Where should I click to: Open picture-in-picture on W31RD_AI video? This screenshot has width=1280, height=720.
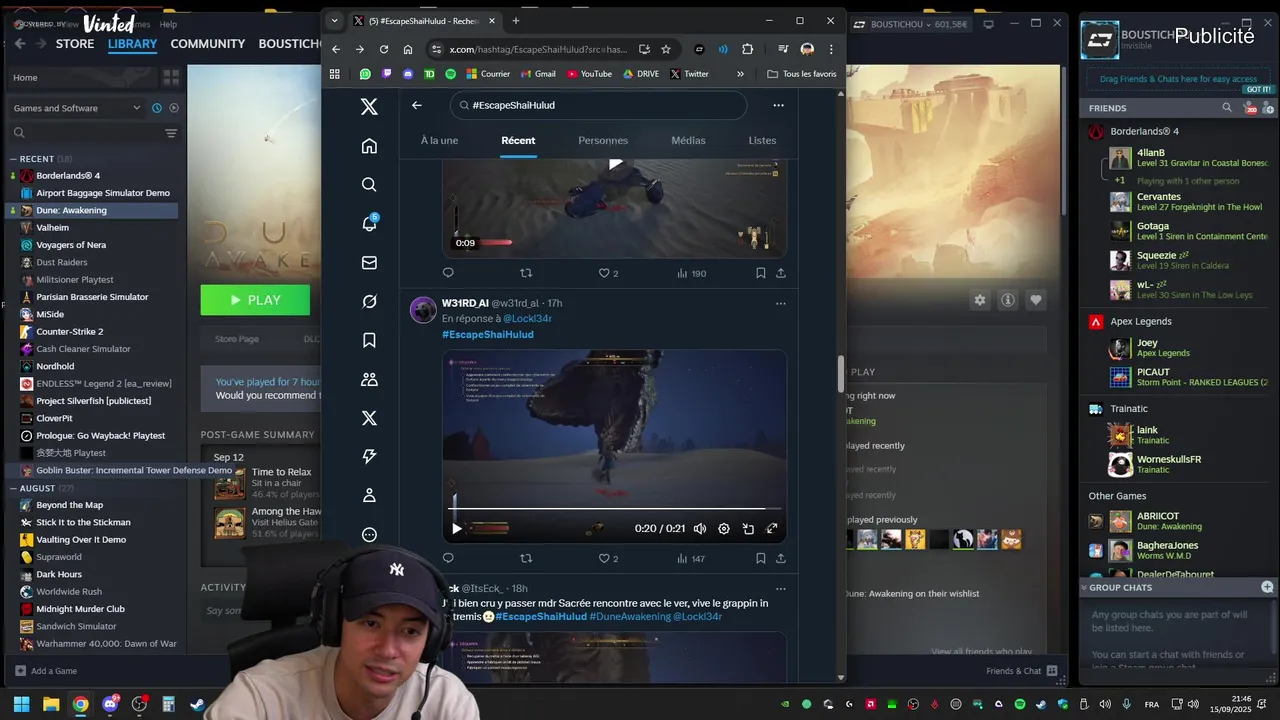click(748, 528)
